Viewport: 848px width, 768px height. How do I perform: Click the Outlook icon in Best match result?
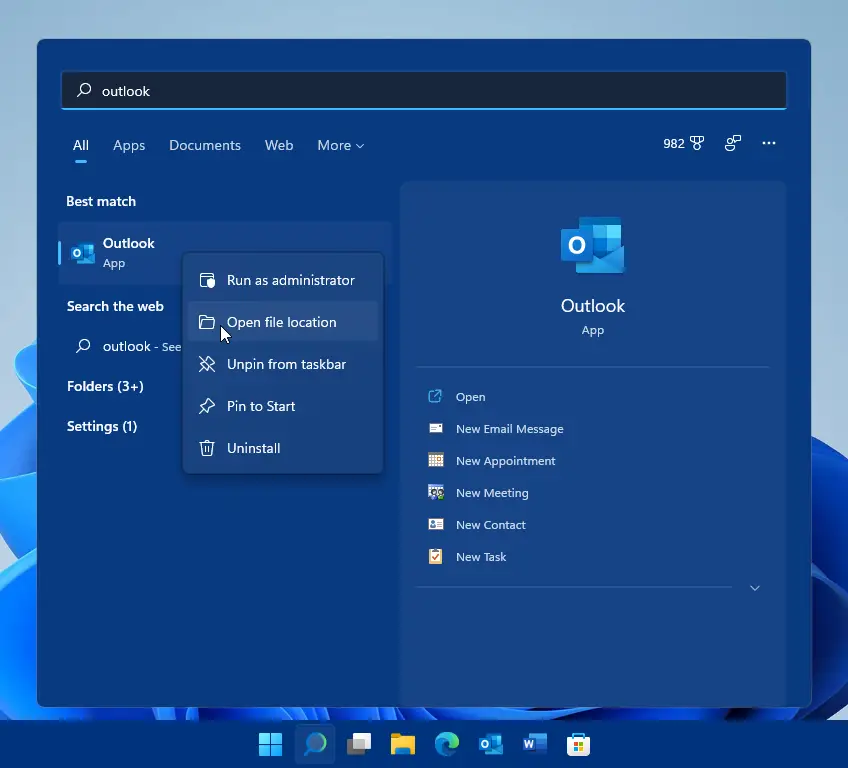point(83,253)
